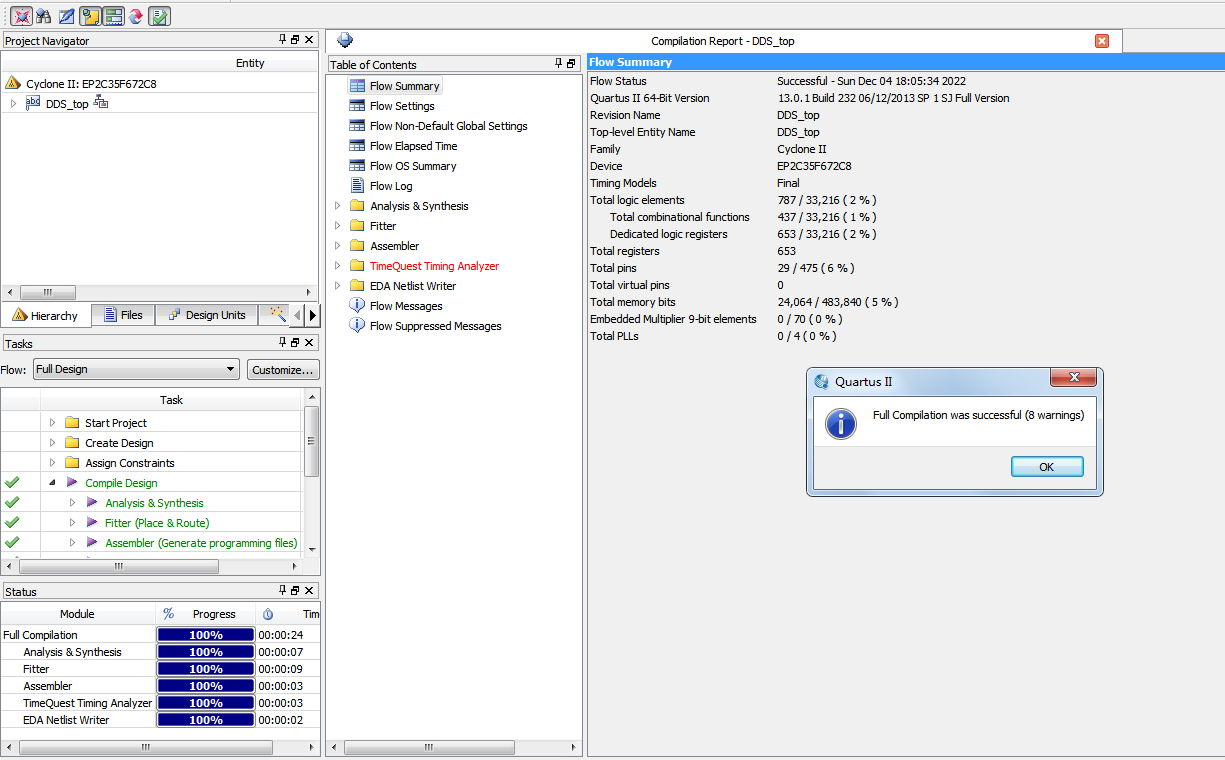The height and width of the screenshot is (760, 1225).
Task: Click the binoculars find icon in toolbar
Action: click(x=43, y=16)
